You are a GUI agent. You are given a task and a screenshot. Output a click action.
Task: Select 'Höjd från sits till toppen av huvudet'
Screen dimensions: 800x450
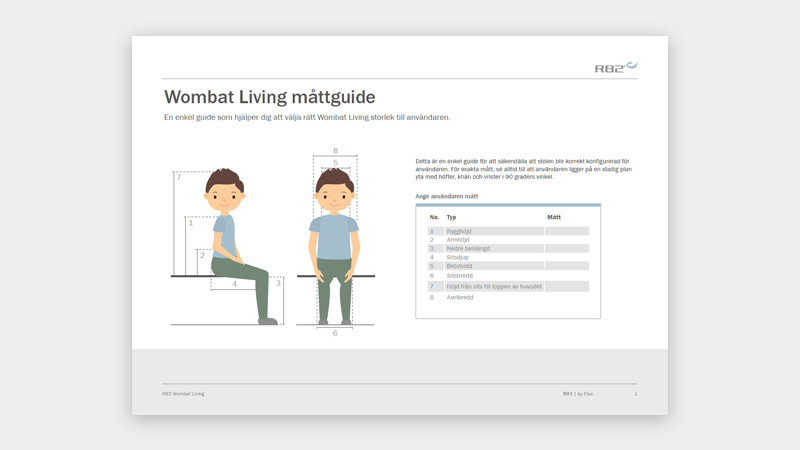pyautogui.click(x=494, y=286)
